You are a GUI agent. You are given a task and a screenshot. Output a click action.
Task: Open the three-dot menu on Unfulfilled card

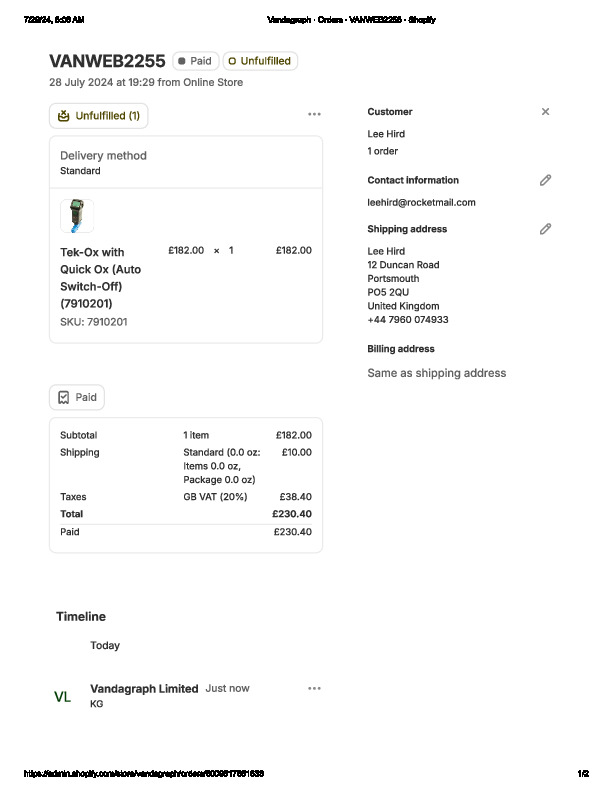(x=314, y=115)
